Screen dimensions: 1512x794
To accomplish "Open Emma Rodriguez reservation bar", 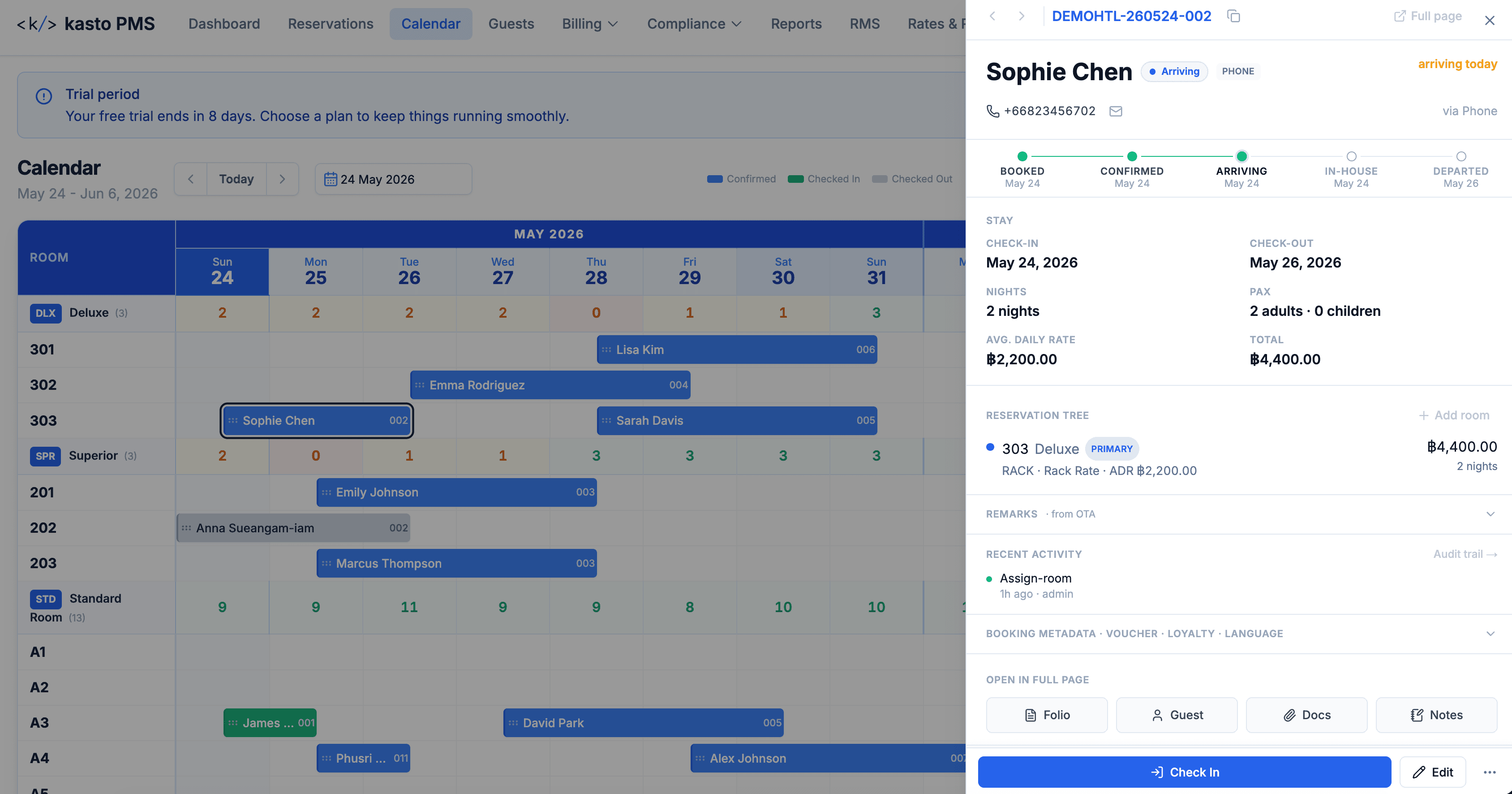I will click(550, 385).
